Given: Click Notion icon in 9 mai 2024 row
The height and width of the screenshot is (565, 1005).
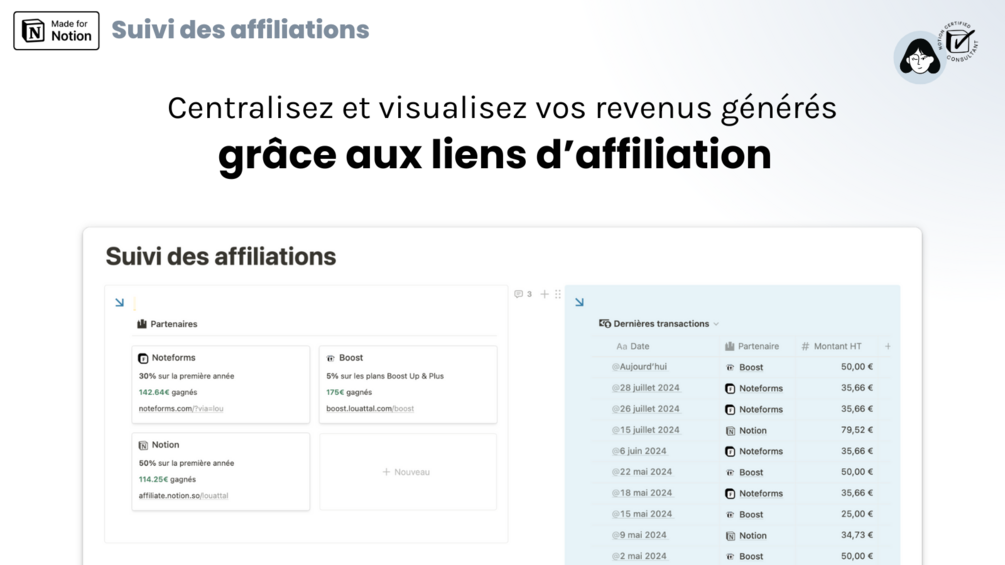Looking at the screenshot, I should [729, 536].
